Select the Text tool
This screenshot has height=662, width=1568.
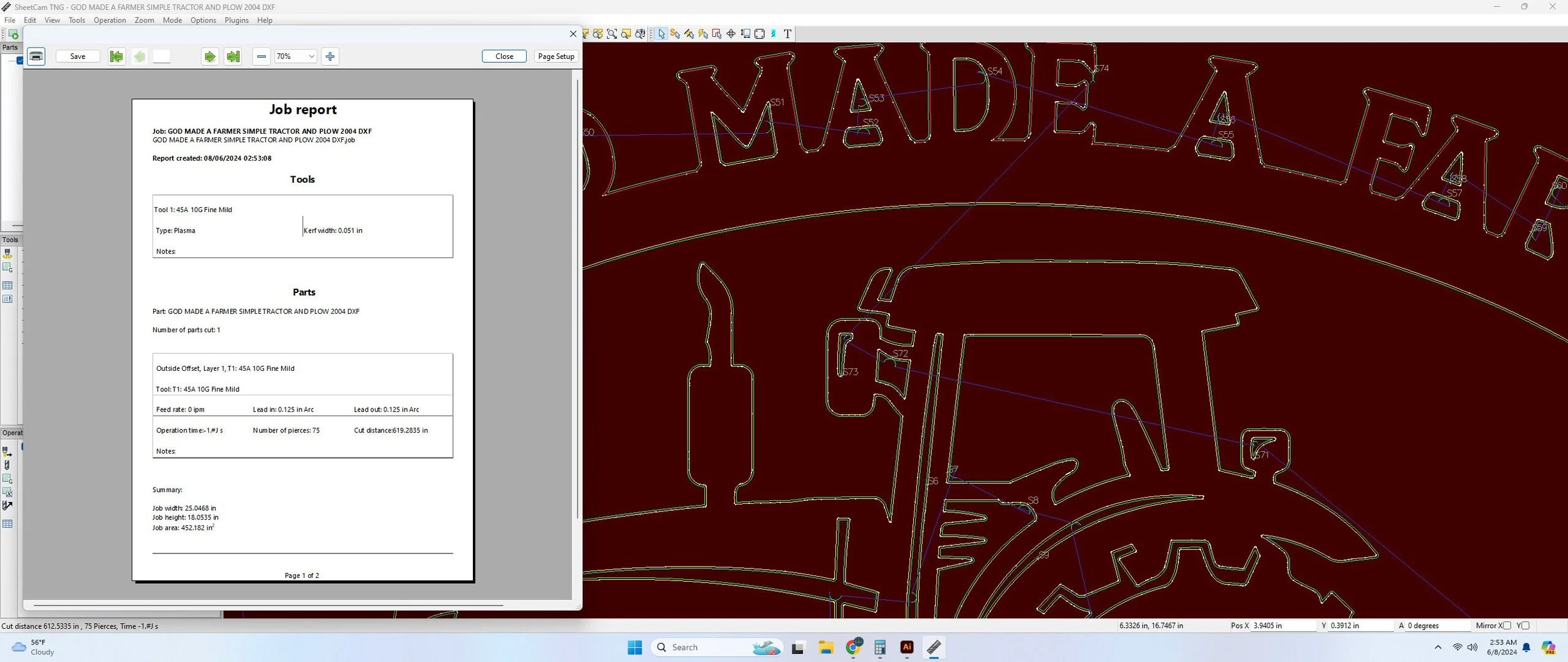[x=788, y=34]
